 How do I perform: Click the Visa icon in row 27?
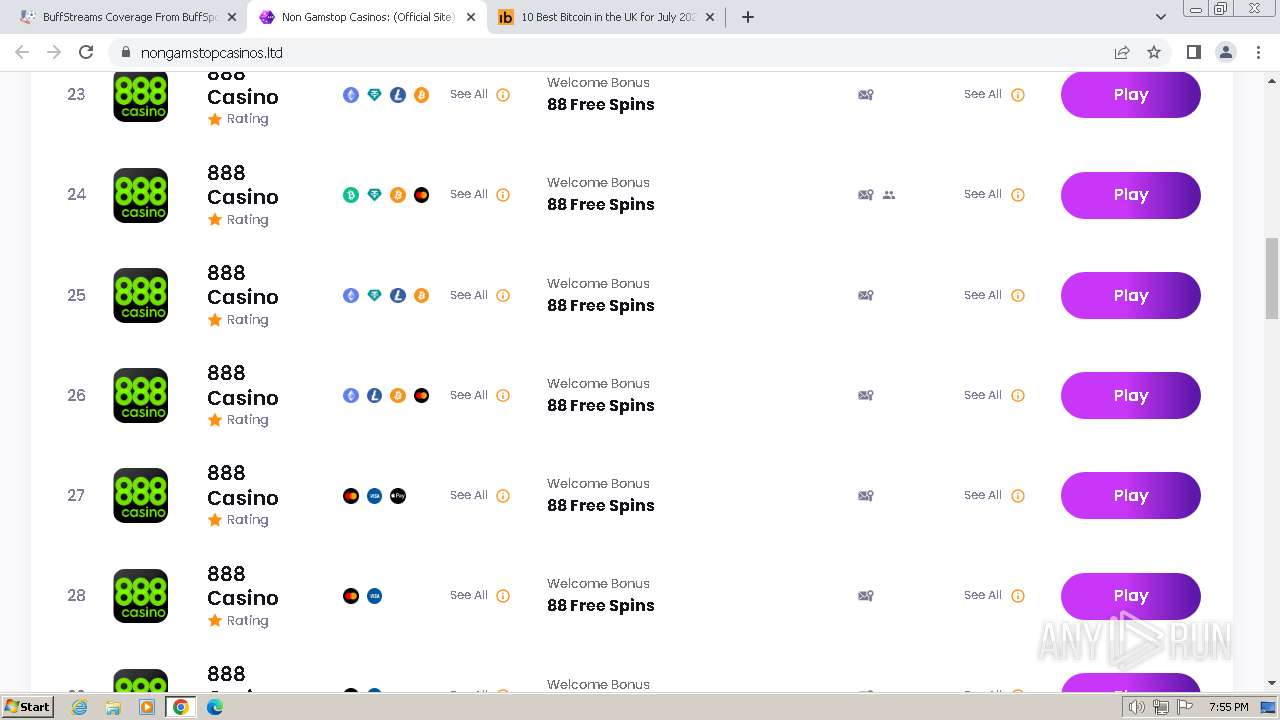point(374,495)
